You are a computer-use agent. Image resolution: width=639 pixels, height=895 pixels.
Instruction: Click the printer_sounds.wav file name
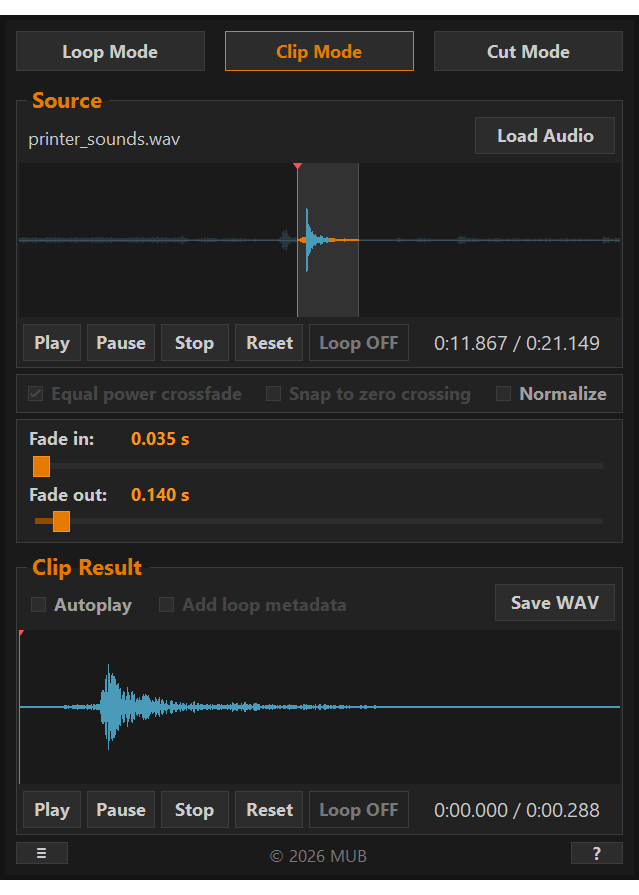104,139
